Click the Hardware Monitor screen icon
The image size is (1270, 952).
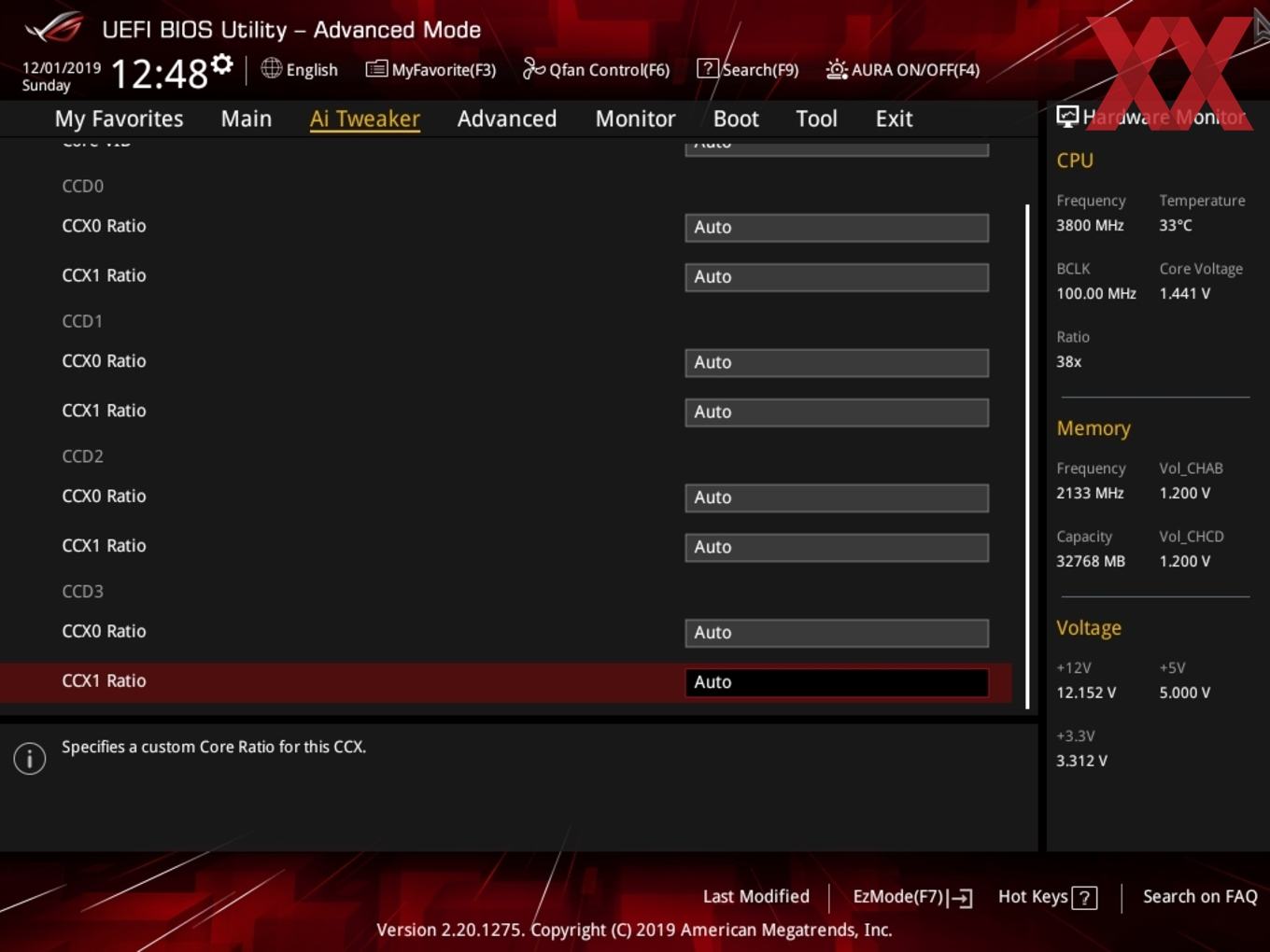(1067, 117)
